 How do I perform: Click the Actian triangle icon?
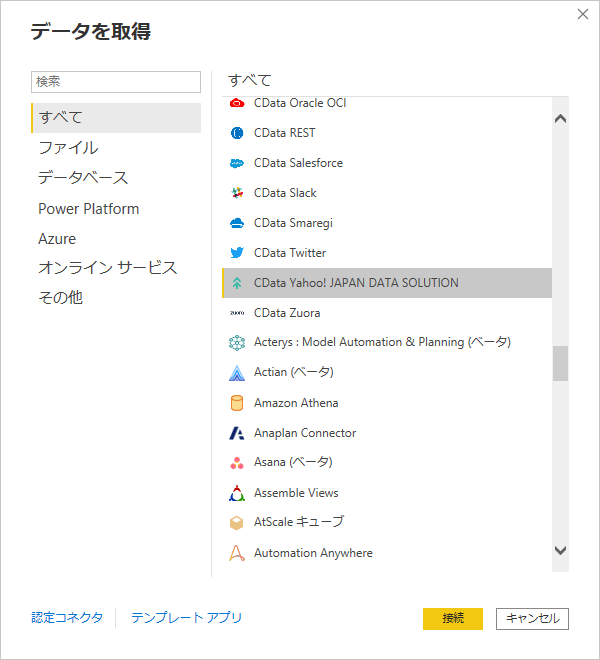(237, 373)
